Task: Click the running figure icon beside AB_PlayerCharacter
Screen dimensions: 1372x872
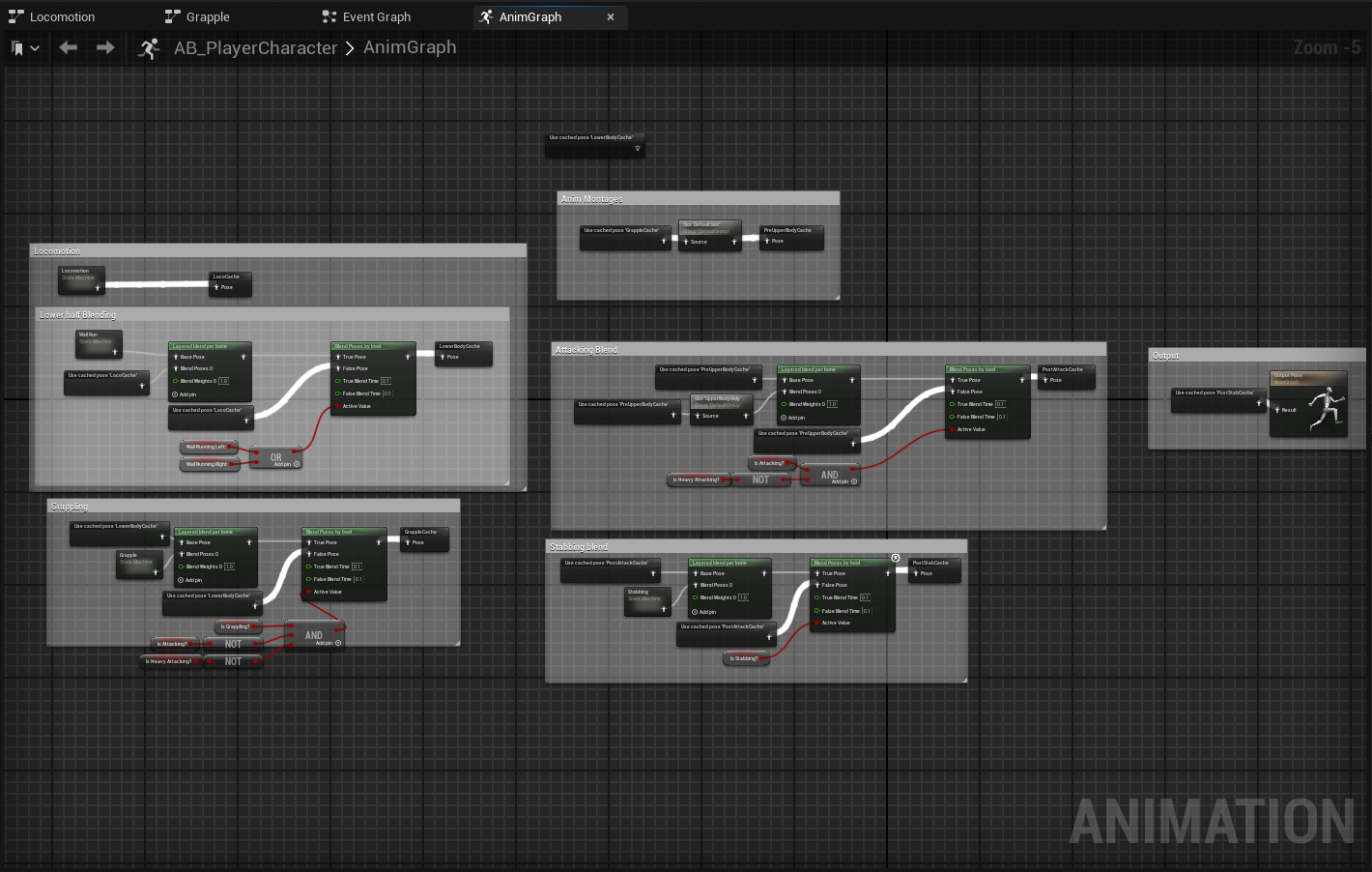Action: tap(149, 48)
